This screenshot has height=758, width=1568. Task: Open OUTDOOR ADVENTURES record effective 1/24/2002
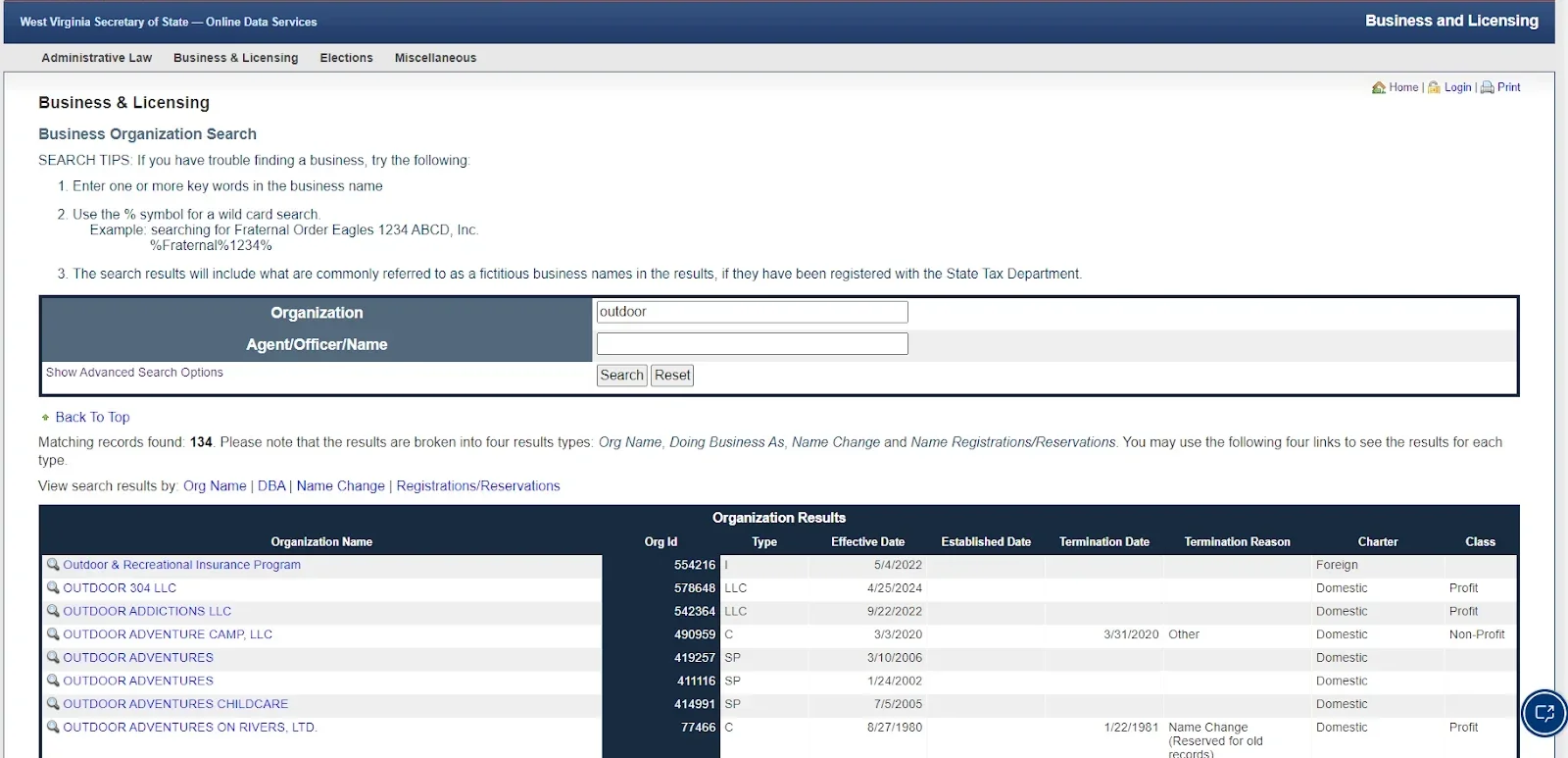[138, 681]
